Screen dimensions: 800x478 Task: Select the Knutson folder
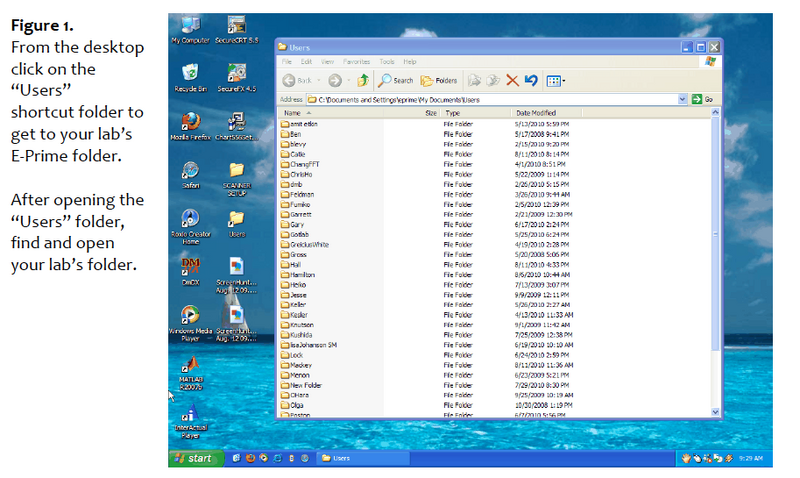point(297,324)
